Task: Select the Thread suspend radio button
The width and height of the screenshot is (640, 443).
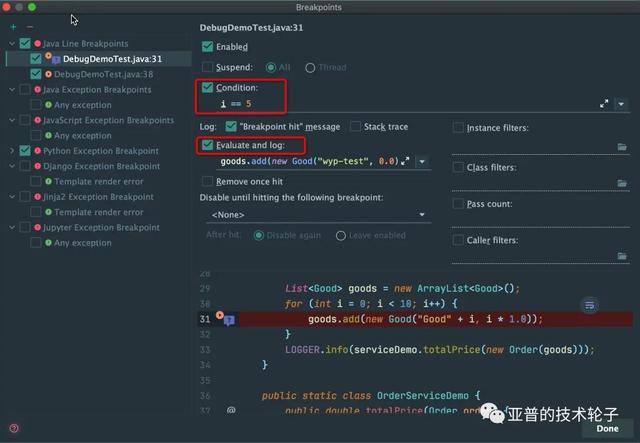Action: 310,67
